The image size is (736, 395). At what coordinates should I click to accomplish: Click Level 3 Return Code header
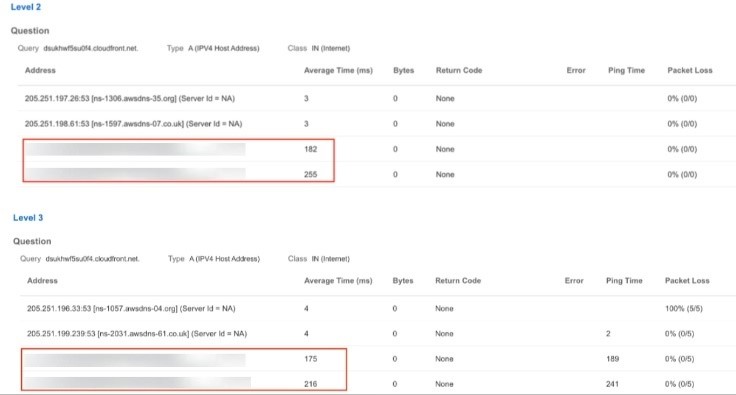tap(458, 281)
